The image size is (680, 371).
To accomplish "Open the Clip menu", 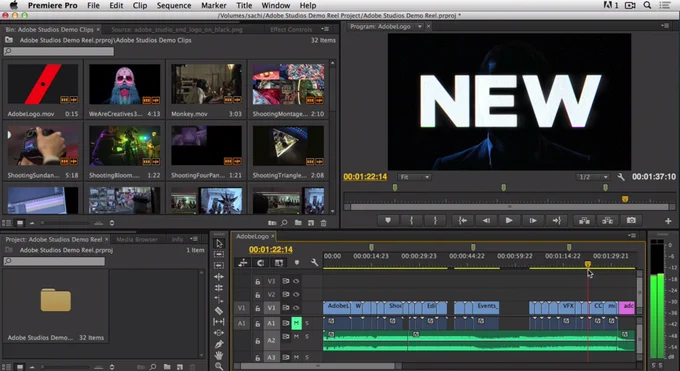I will 140,5.
